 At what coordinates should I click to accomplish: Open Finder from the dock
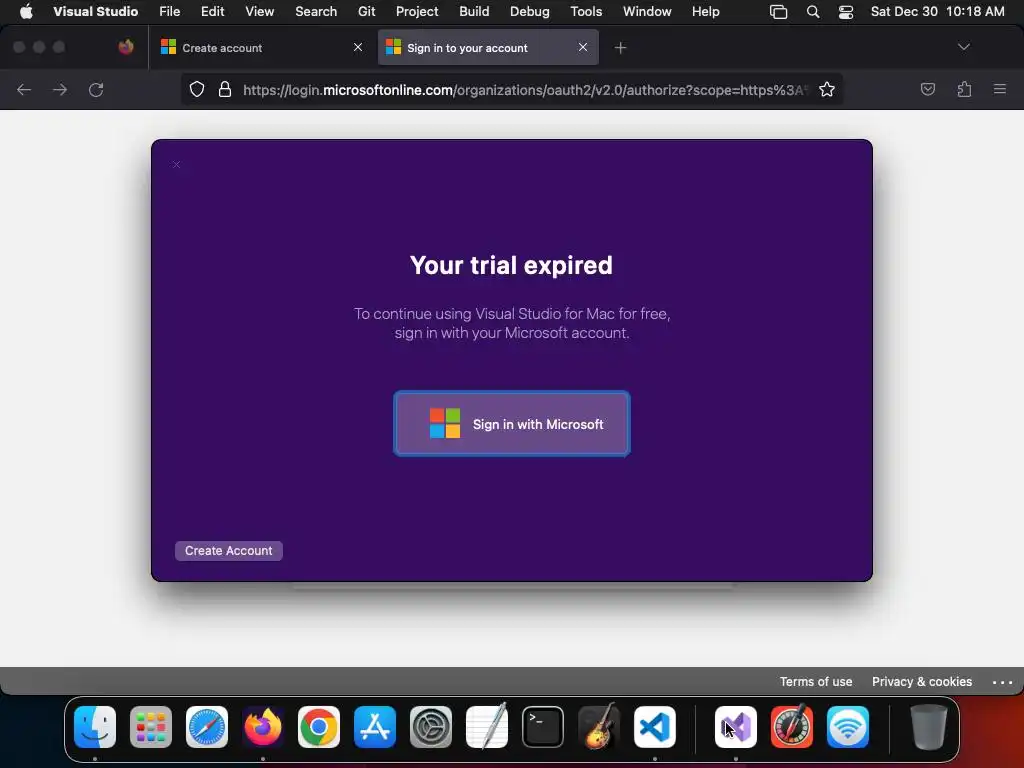(x=95, y=727)
